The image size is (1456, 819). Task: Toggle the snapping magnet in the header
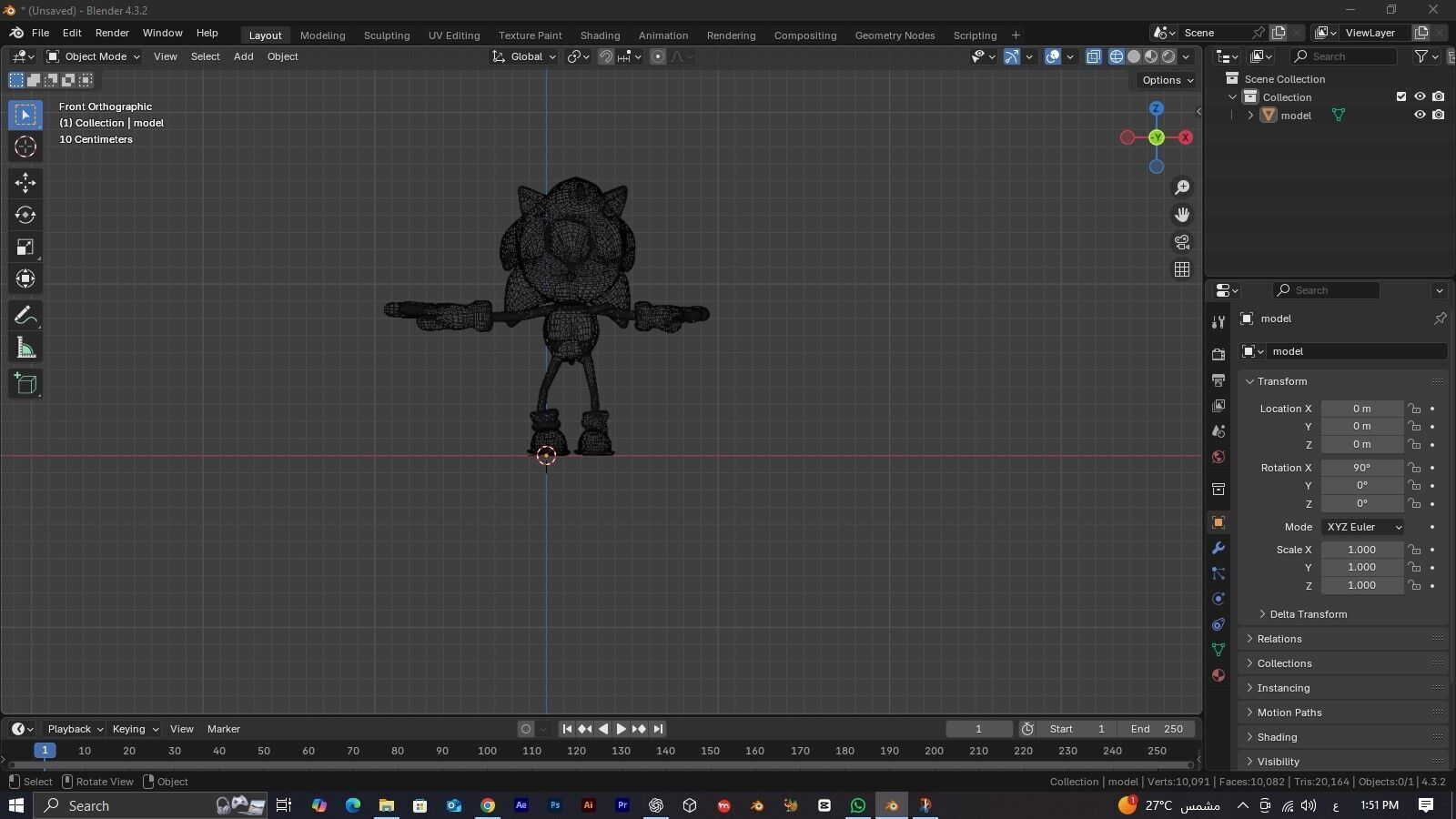point(606,56)
